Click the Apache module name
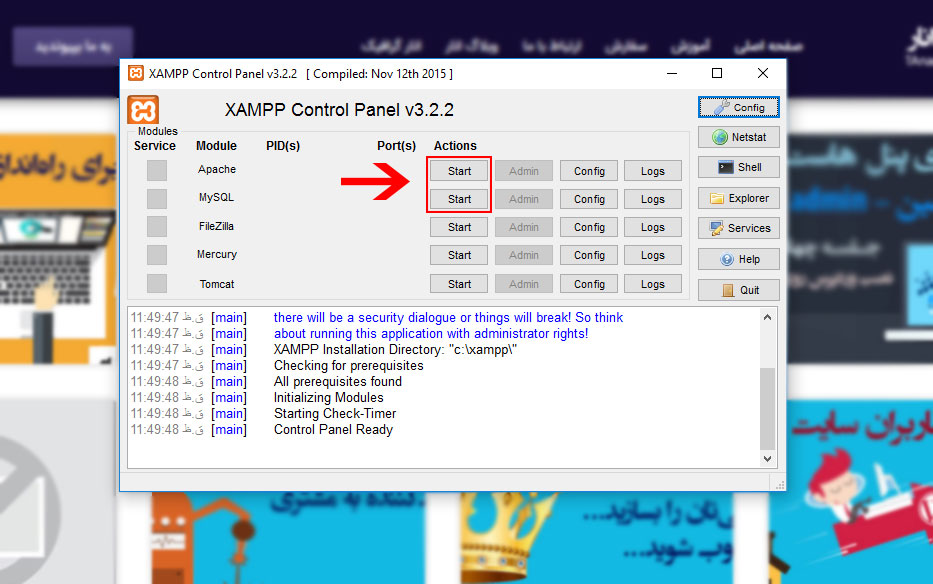The image size is (933, 584). [x=217, y=169]
